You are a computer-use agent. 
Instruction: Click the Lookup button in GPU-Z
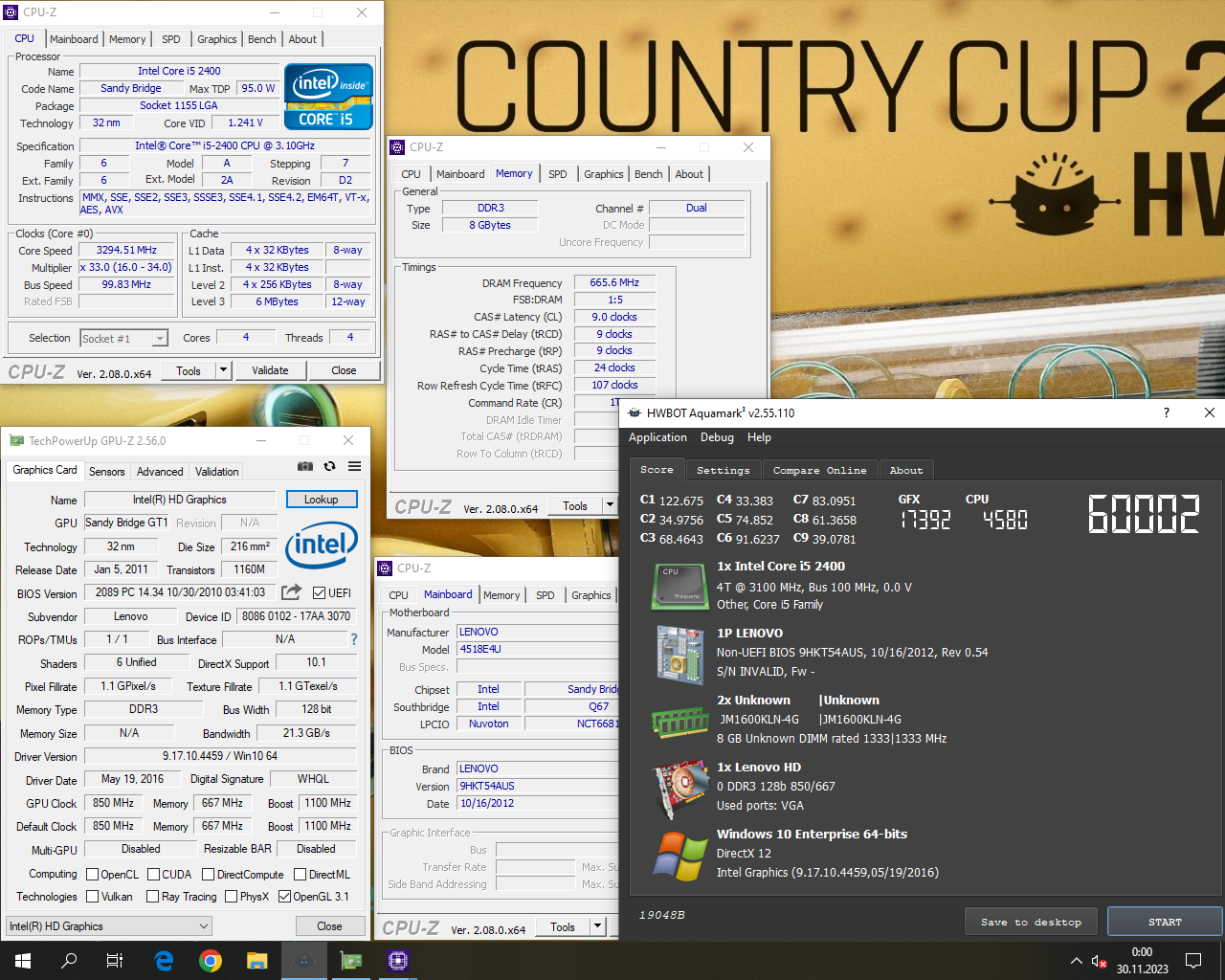pos(322,500)
